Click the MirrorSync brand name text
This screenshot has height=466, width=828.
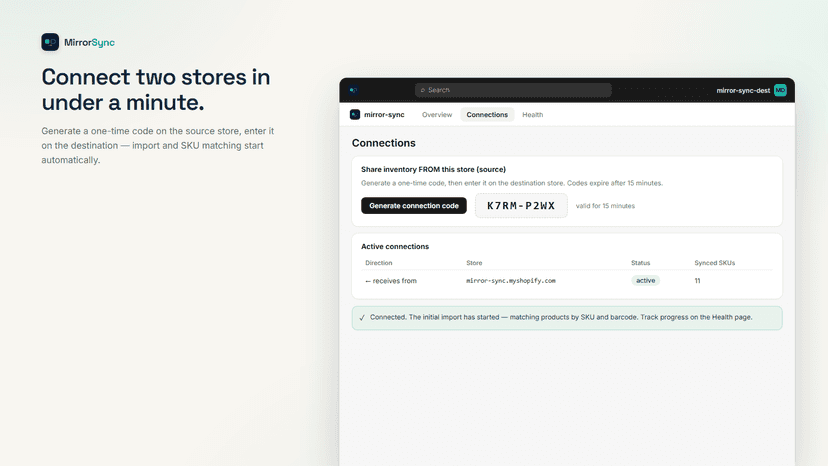pyautogui.click(x=89, y=43)
